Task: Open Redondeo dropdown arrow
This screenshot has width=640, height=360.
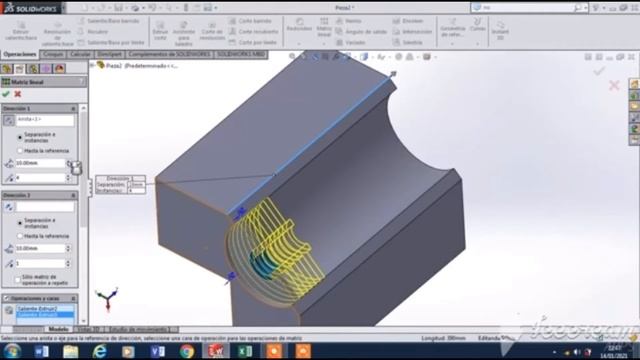Action: 299,43
